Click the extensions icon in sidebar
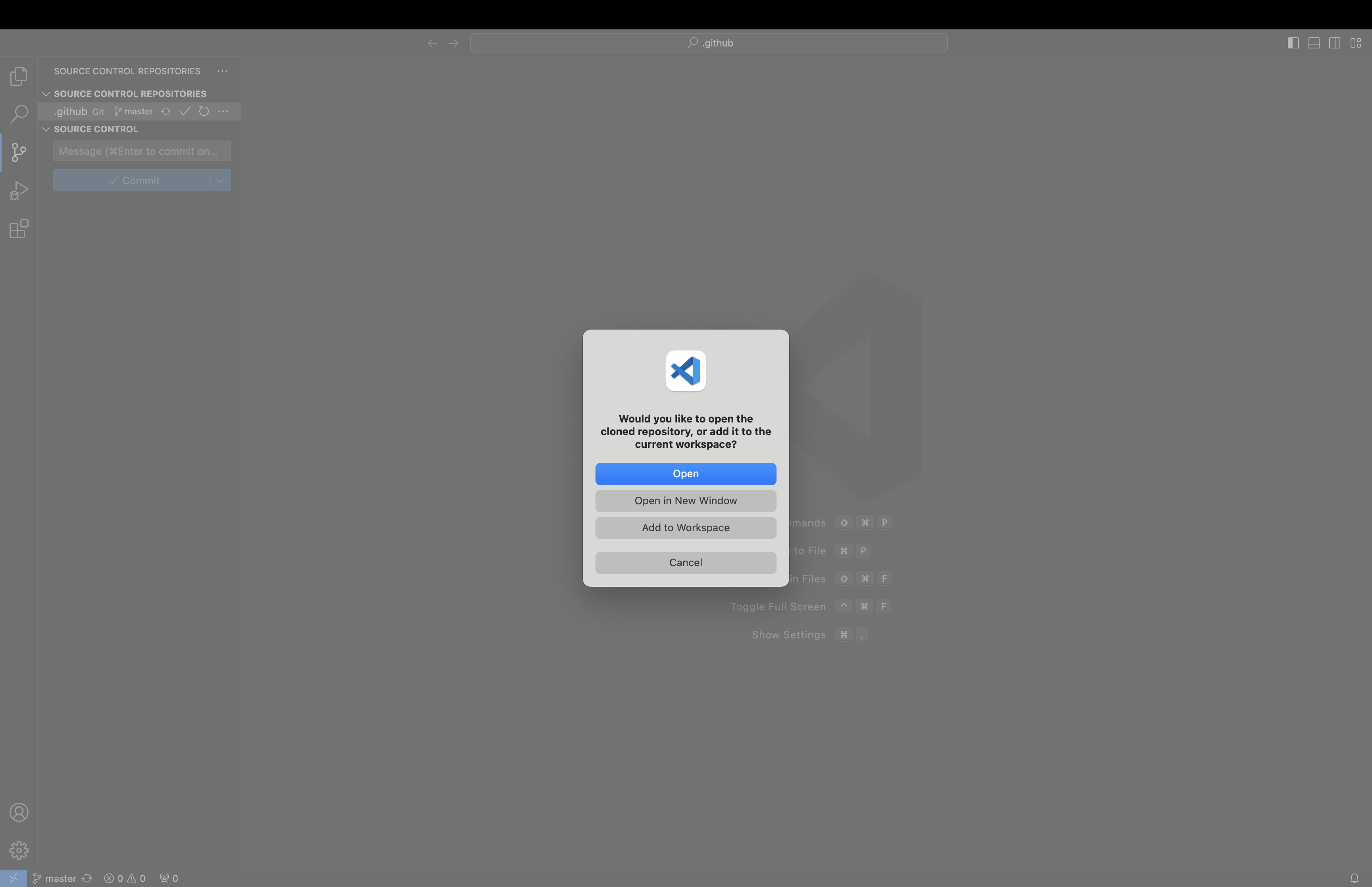The width and height of the screenshot is (1372, 887). (19, 228)
